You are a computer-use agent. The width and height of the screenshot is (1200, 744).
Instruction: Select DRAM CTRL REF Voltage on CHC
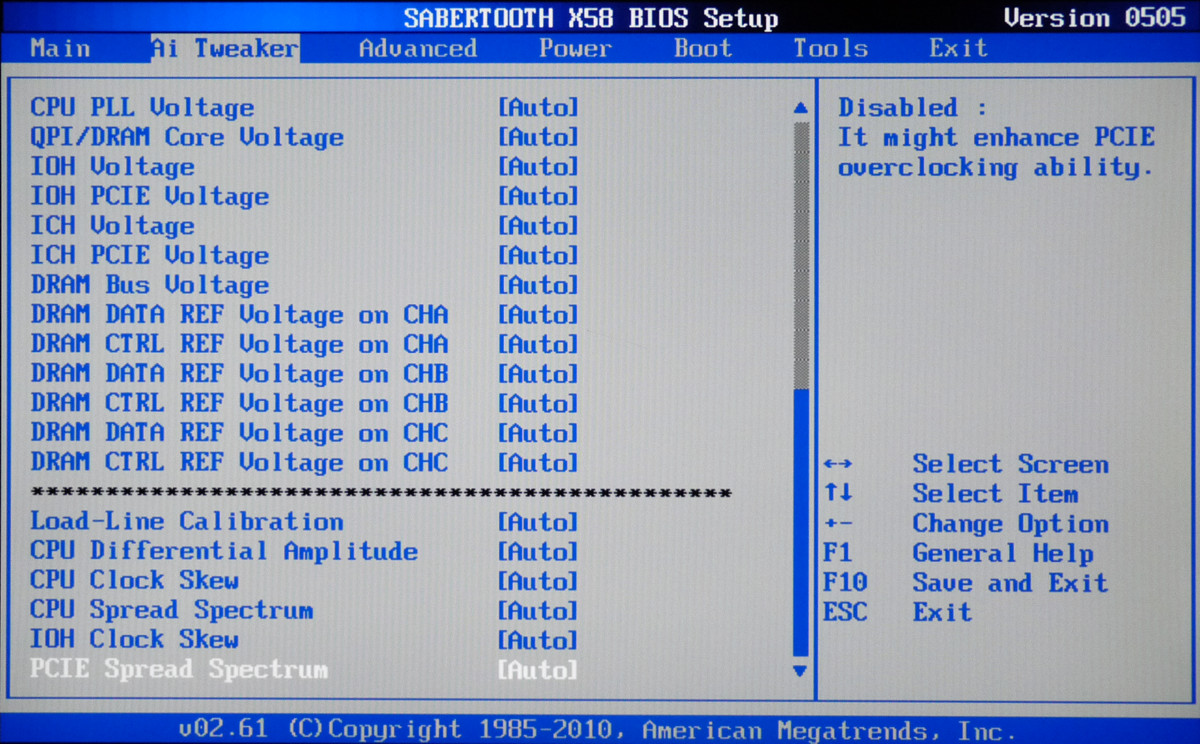[239, 463]
